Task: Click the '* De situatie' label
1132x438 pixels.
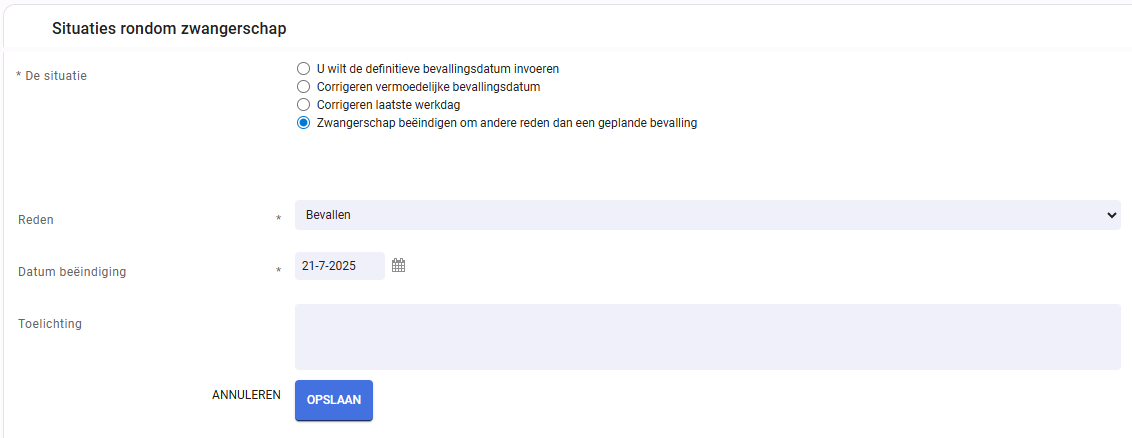Action: (x=51, y=75)
